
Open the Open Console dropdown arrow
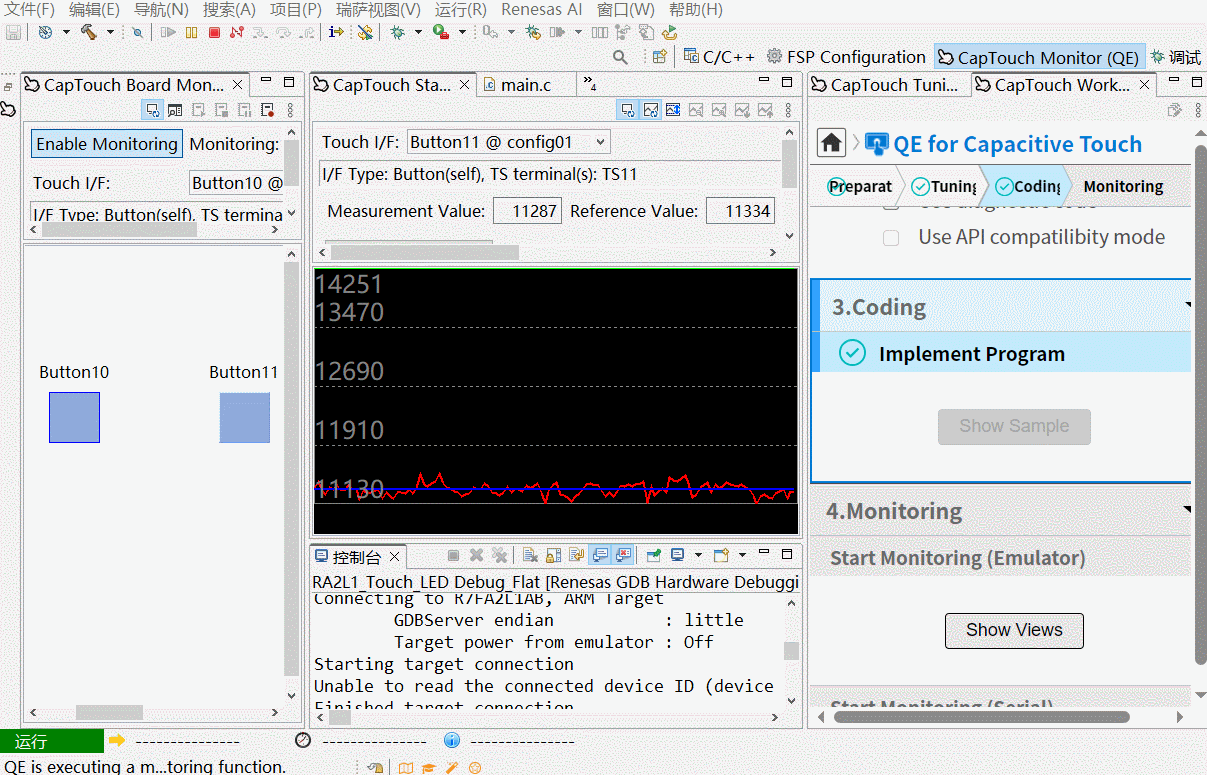coord(742,555)
